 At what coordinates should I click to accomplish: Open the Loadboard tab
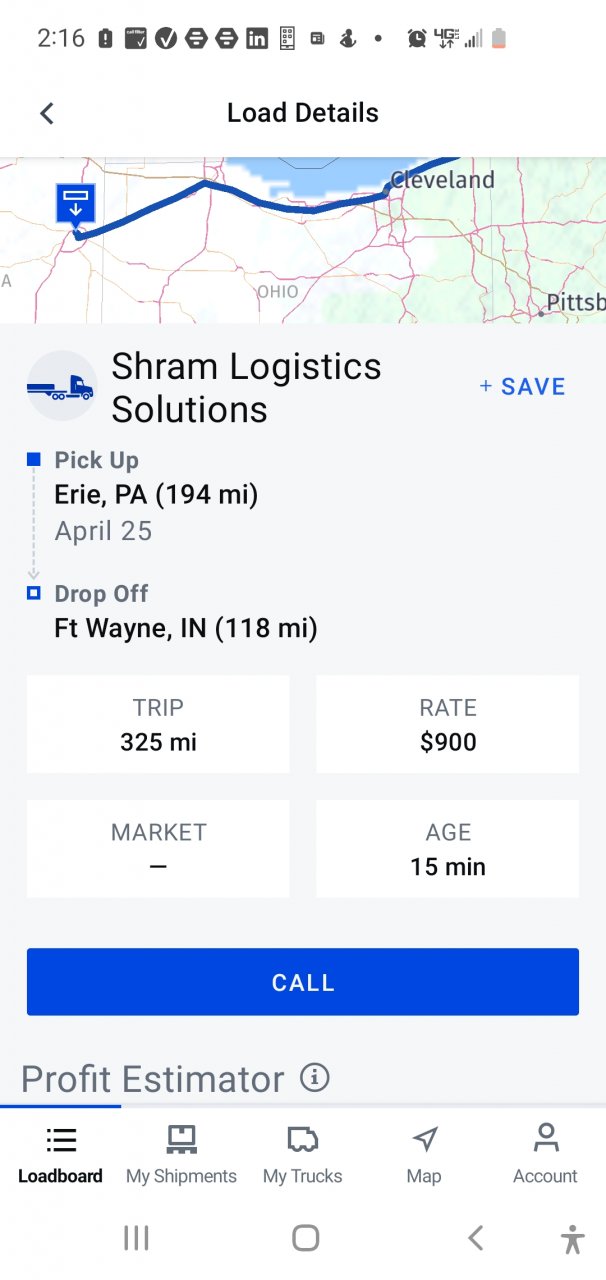[60, 1155]
